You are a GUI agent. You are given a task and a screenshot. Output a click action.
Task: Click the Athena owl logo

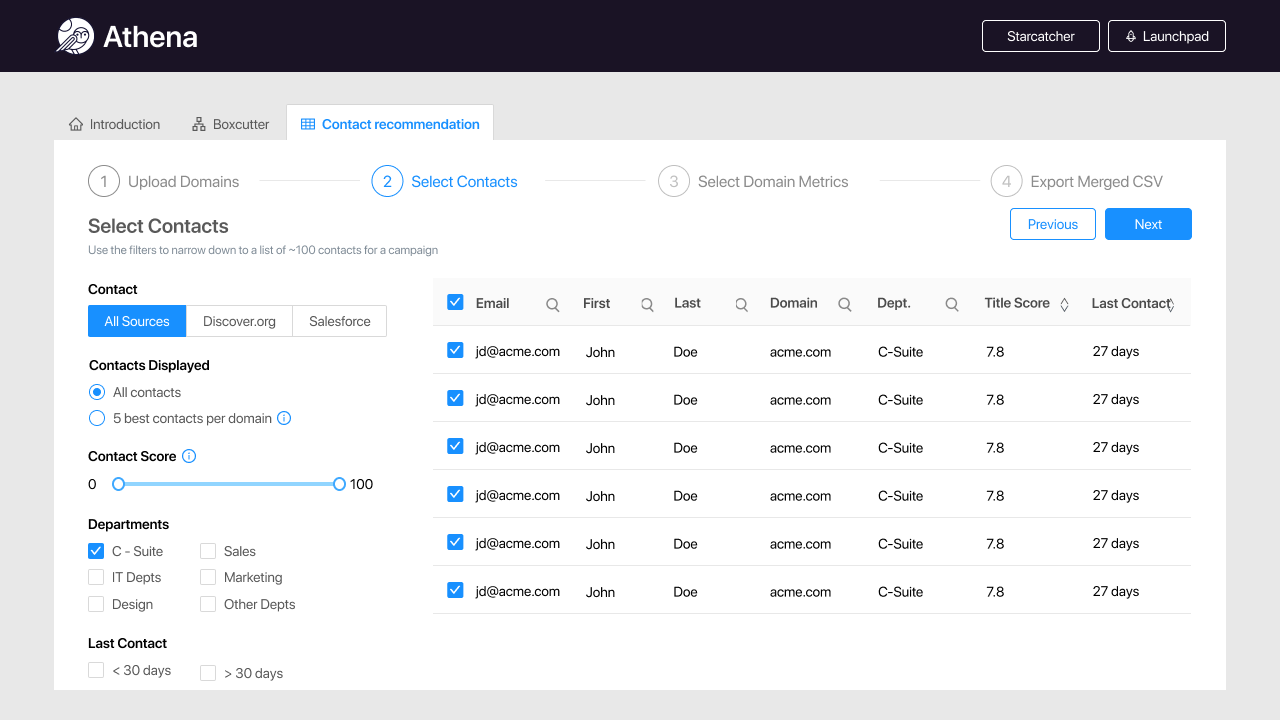75,36
